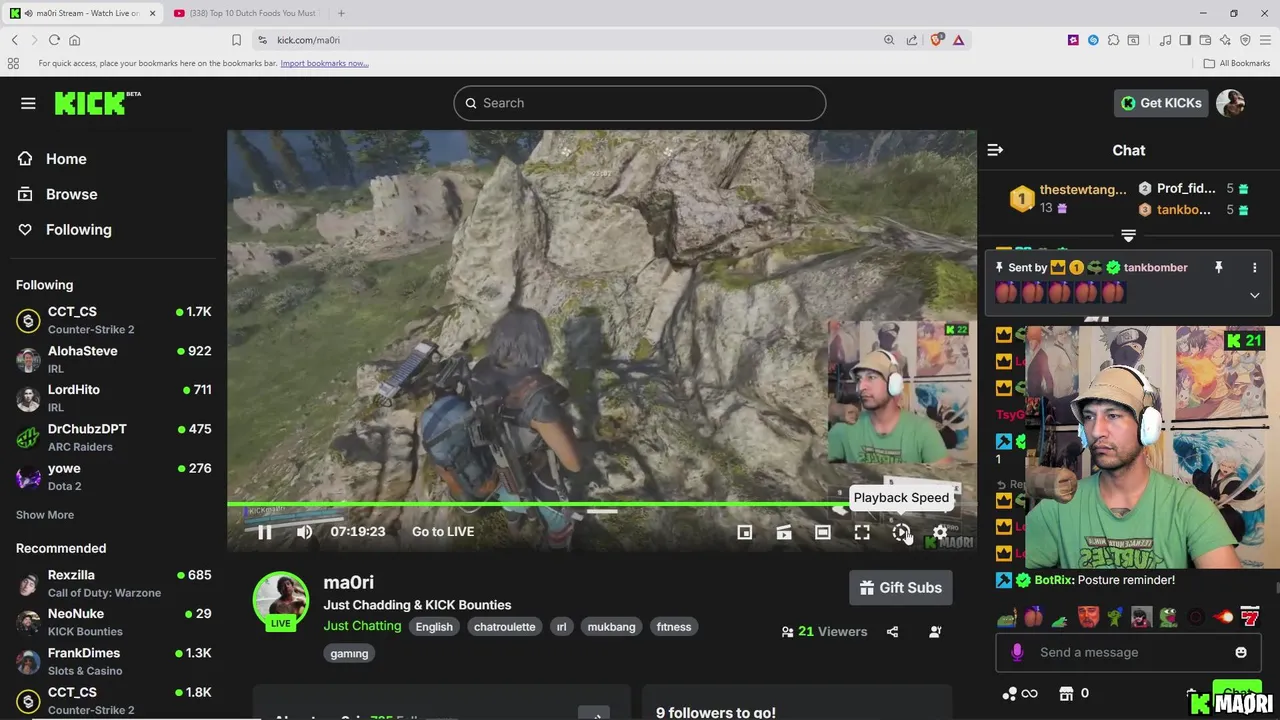Open the chat shop icon
Screen dimensions: 1280x720
(x=1066, y=693)
